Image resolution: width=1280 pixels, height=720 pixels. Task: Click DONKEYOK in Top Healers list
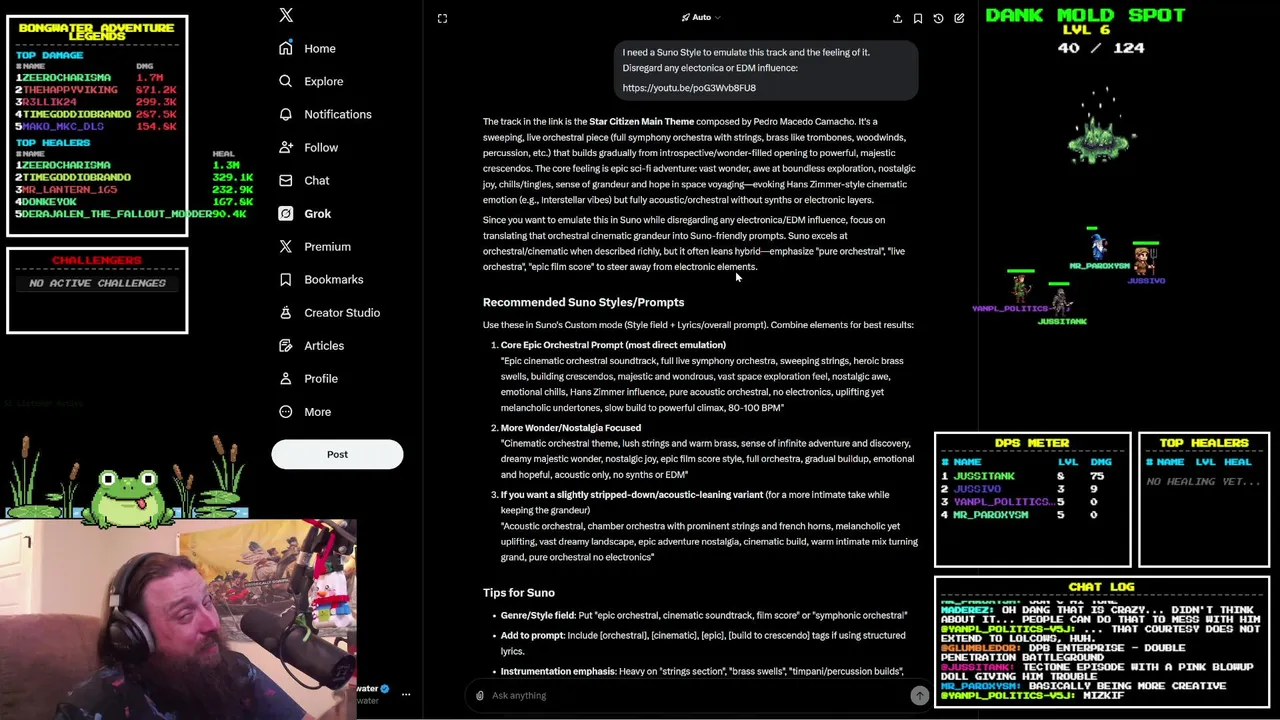49,202
